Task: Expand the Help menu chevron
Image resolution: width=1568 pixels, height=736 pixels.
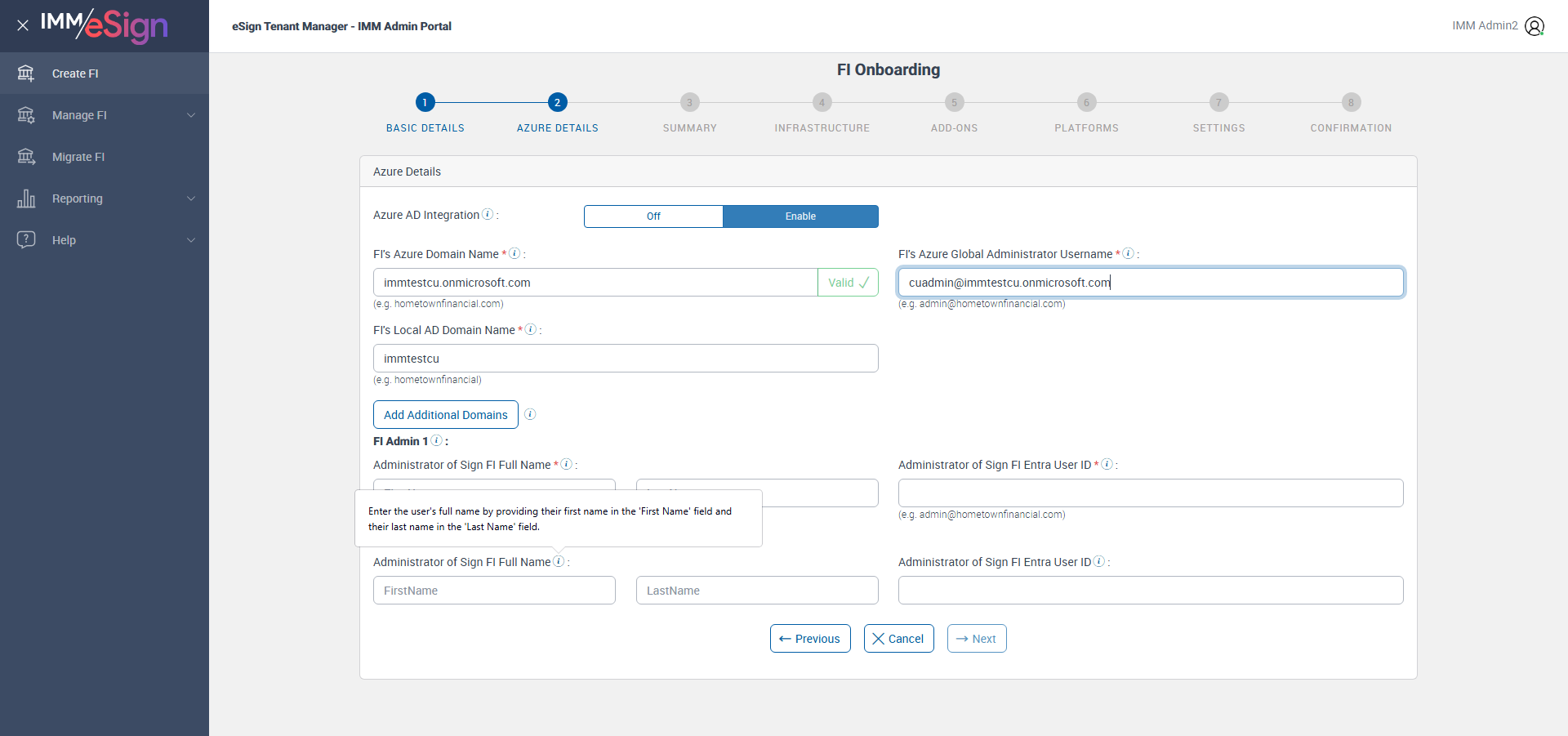Action: pos(191,240)
